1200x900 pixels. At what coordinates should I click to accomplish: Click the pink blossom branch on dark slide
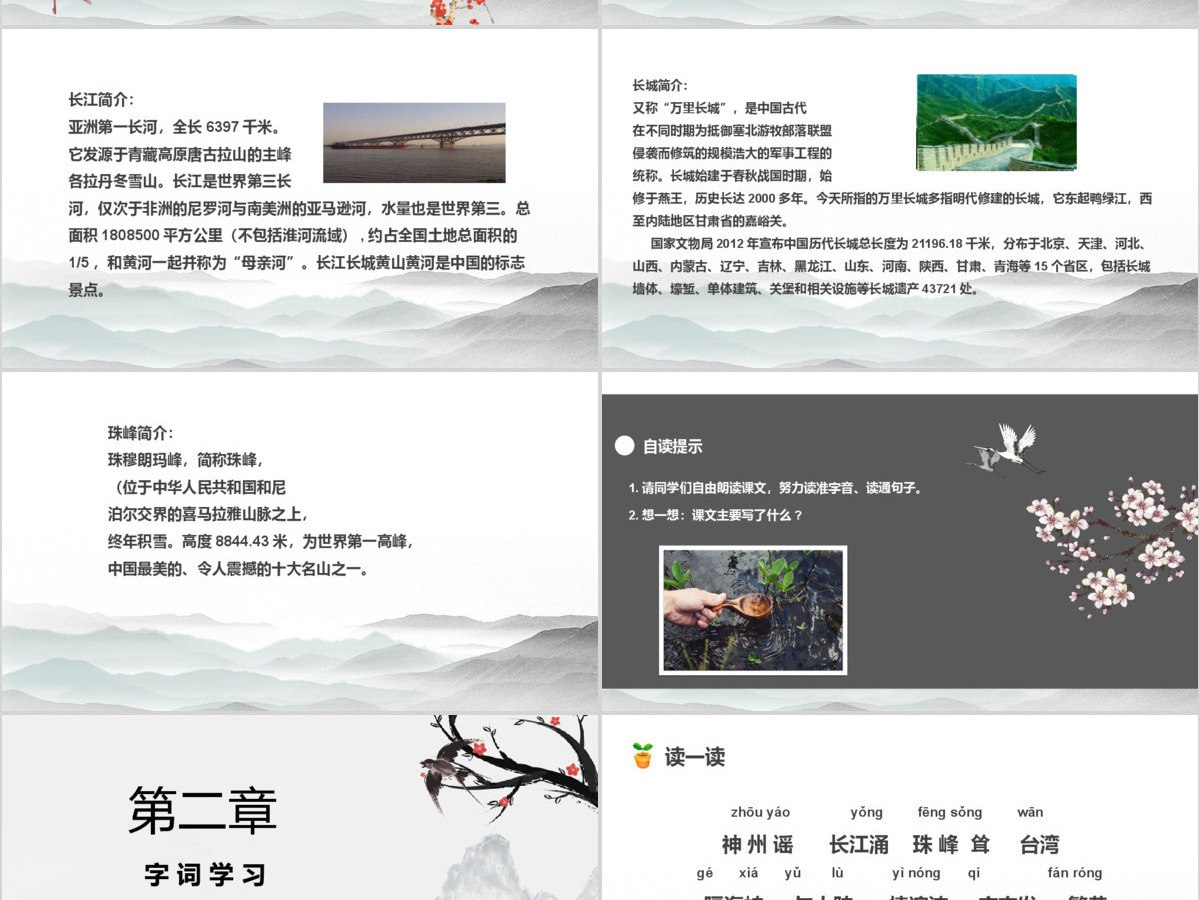click(1112, 545)
